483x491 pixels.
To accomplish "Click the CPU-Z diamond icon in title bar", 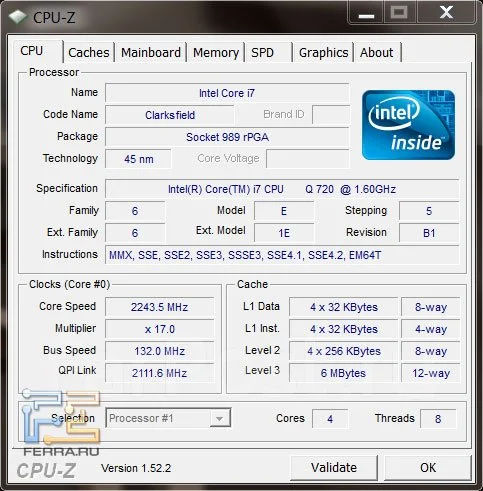I will pos(17,17).
